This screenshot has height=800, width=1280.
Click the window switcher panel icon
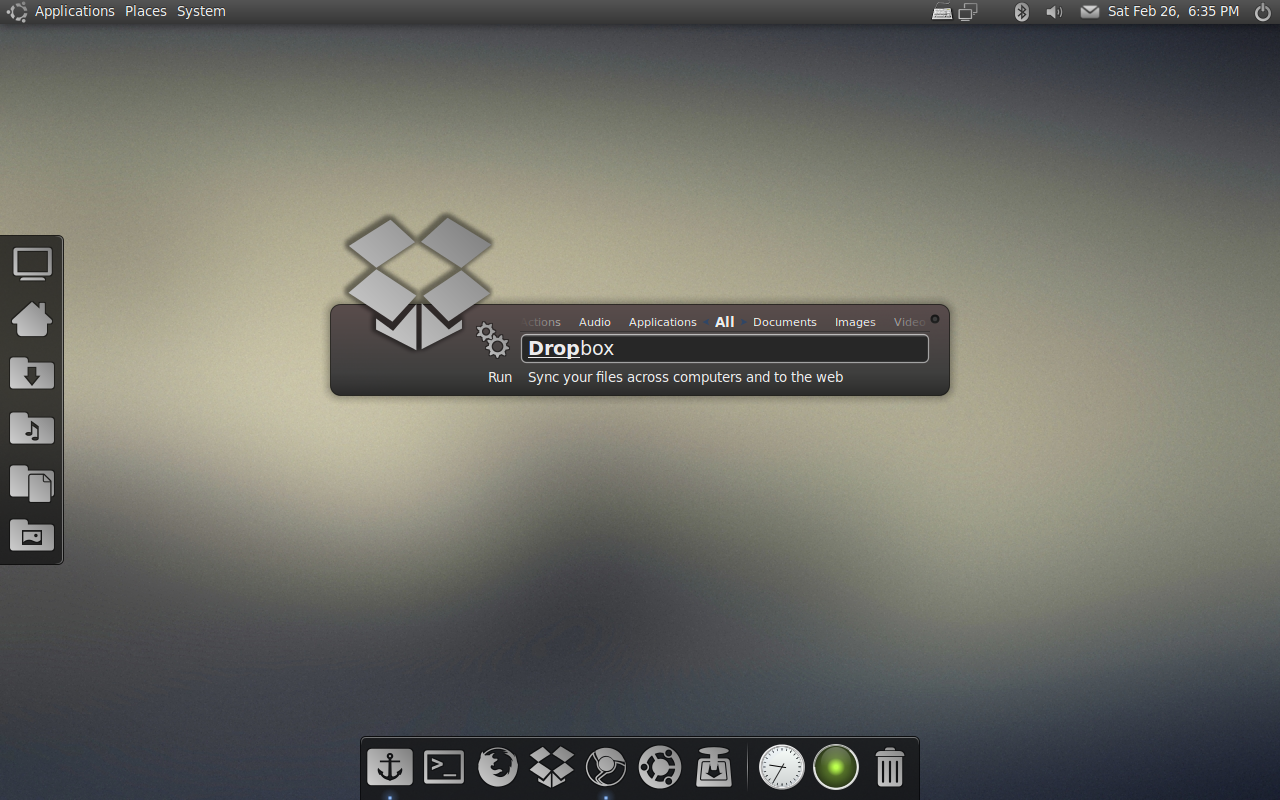tap(968, 12)
